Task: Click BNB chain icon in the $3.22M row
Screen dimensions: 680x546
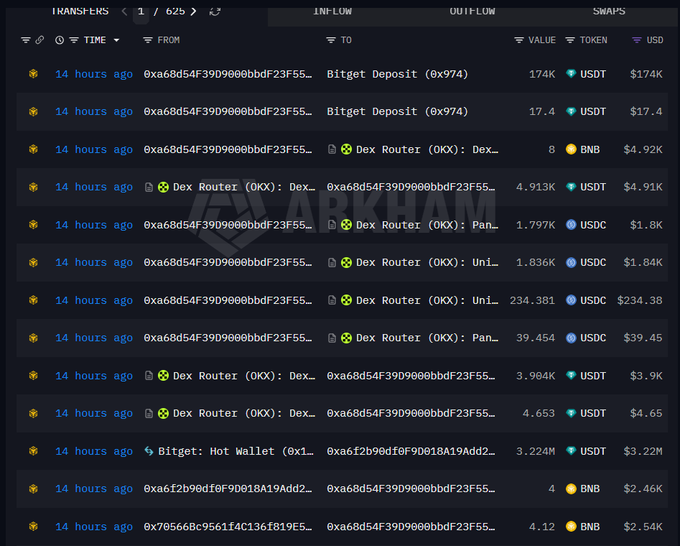Action: click(x=33, y=451)
